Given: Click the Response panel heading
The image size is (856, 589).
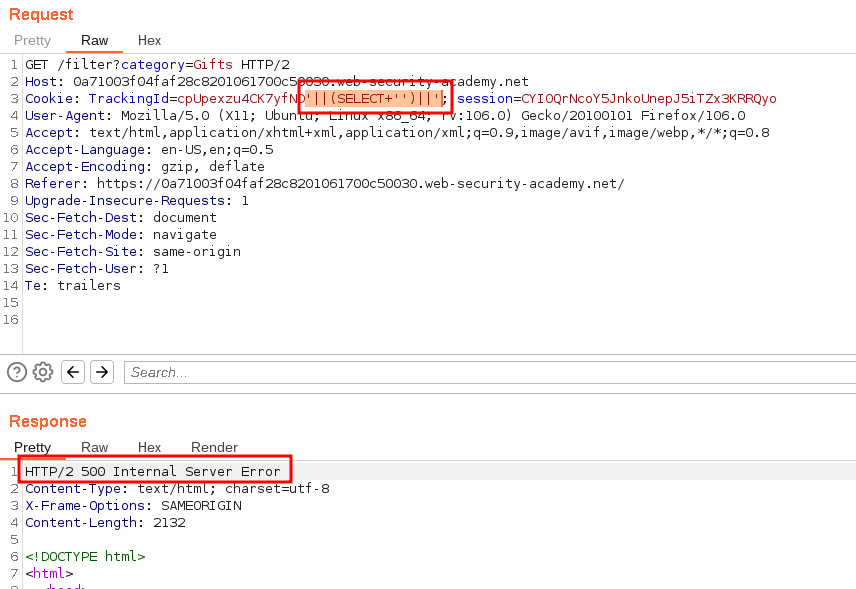Looking at the screenshot, I should (x=48, y=421).
